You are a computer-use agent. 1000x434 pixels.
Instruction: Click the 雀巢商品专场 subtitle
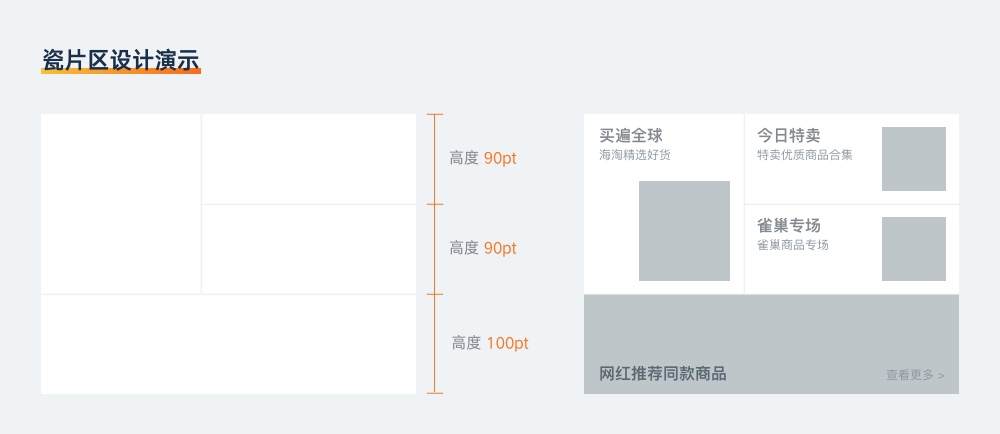pos(793,245)
